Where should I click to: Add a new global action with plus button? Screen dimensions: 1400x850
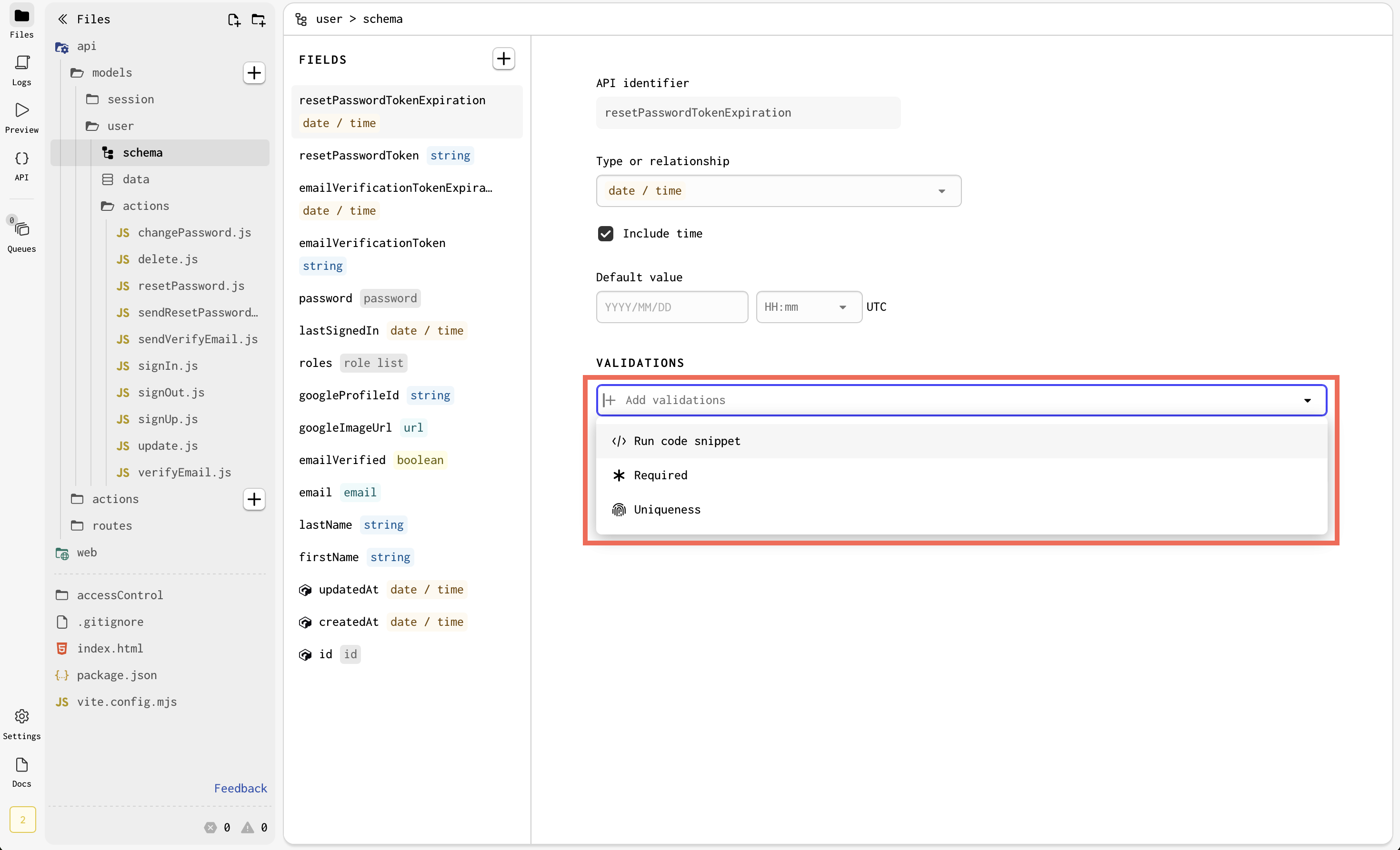[254, 499]
